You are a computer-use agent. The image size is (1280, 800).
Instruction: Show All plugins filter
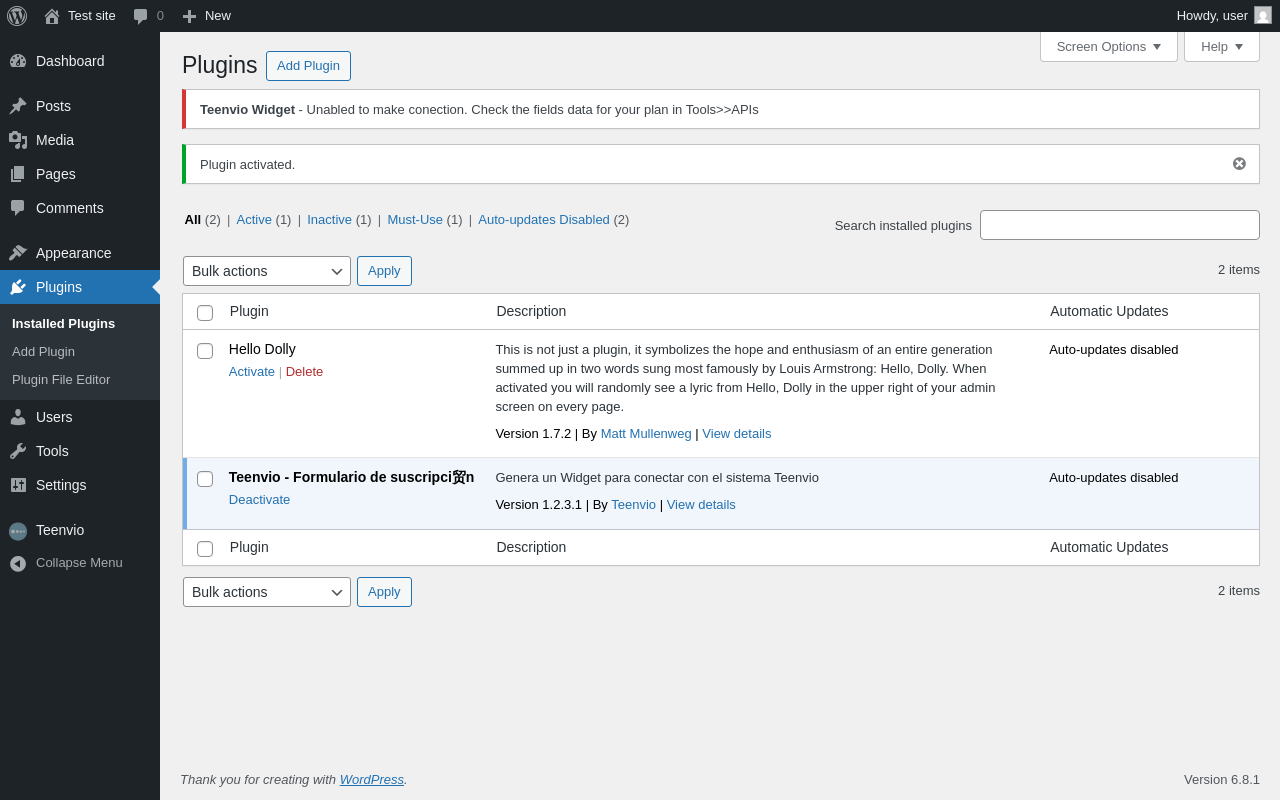pos(192,220)
